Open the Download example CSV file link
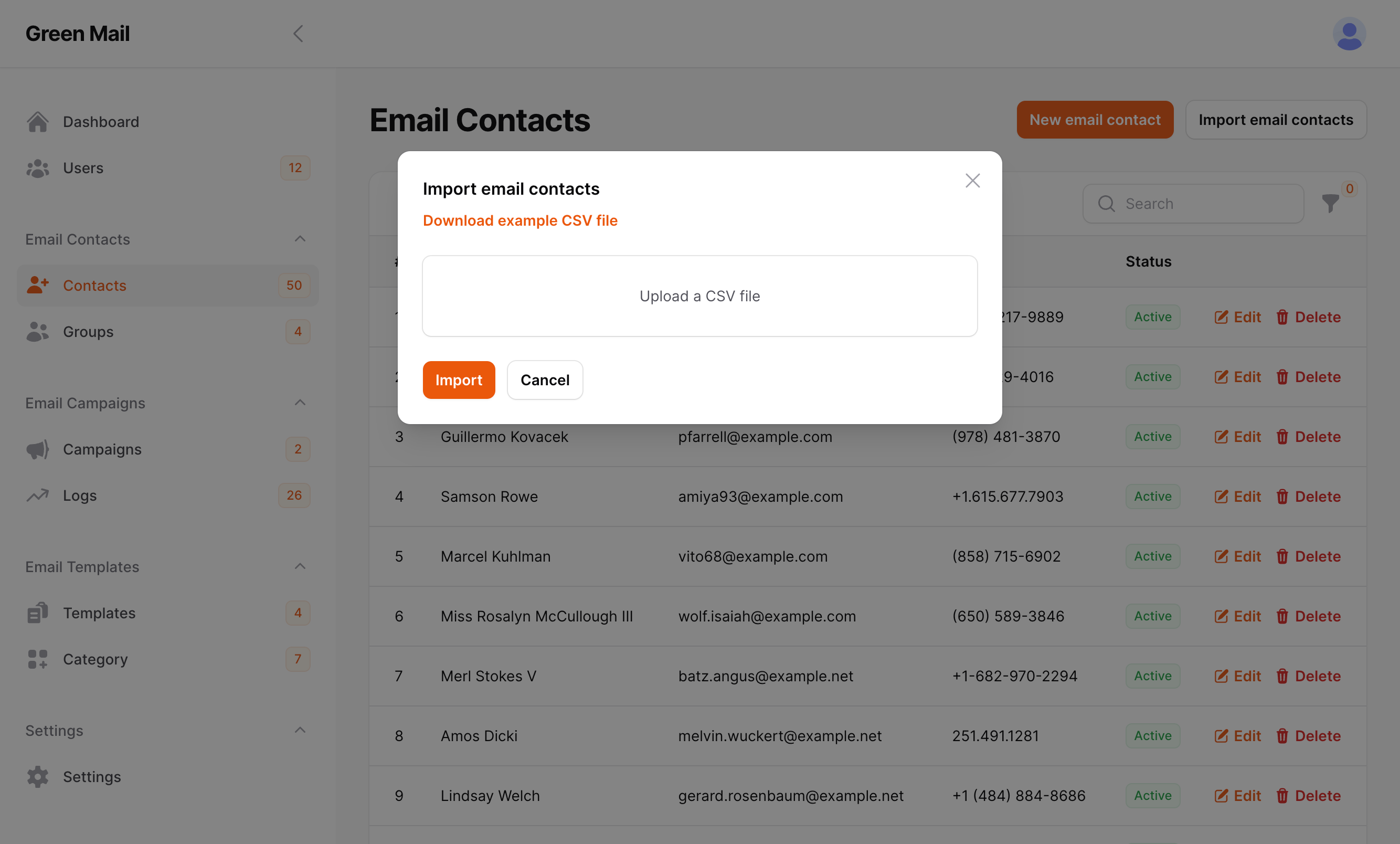 pos(520,220)
